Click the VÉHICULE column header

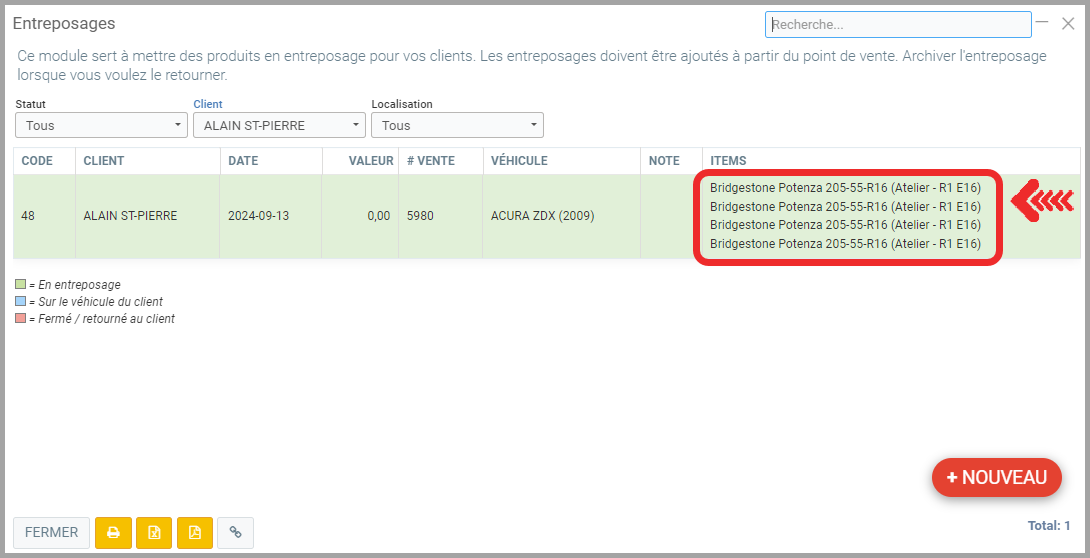click(x=519, y=161)
